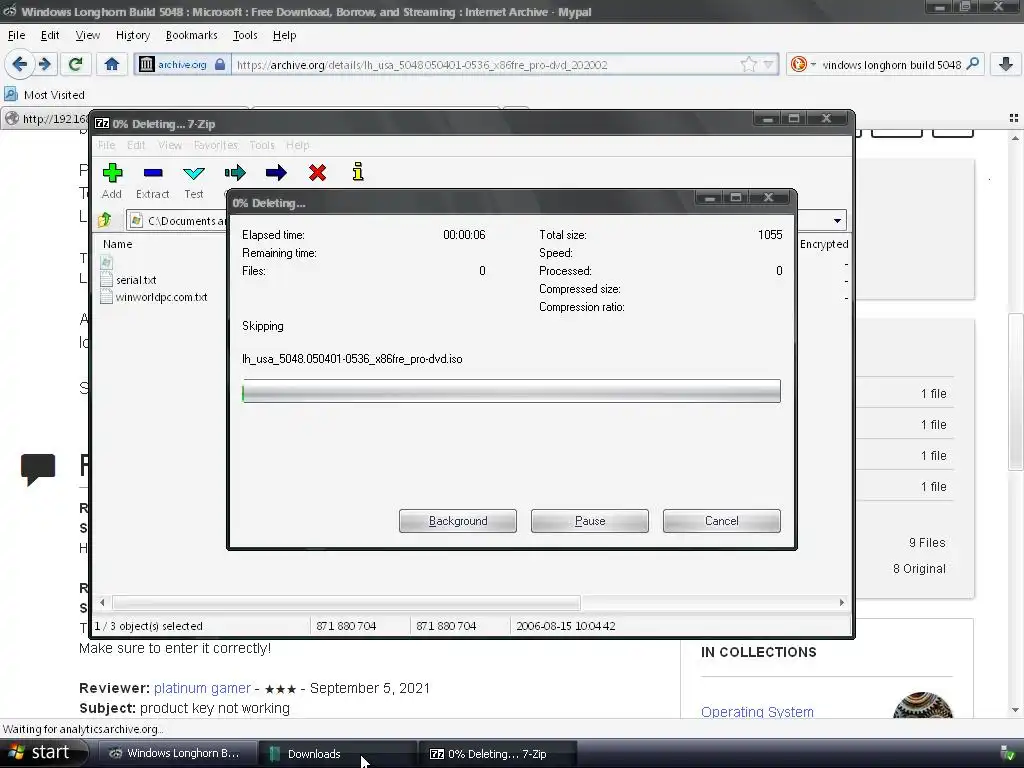Click the browser Forward arrow
Screen dimensions: 1024x768
[44, 64]
